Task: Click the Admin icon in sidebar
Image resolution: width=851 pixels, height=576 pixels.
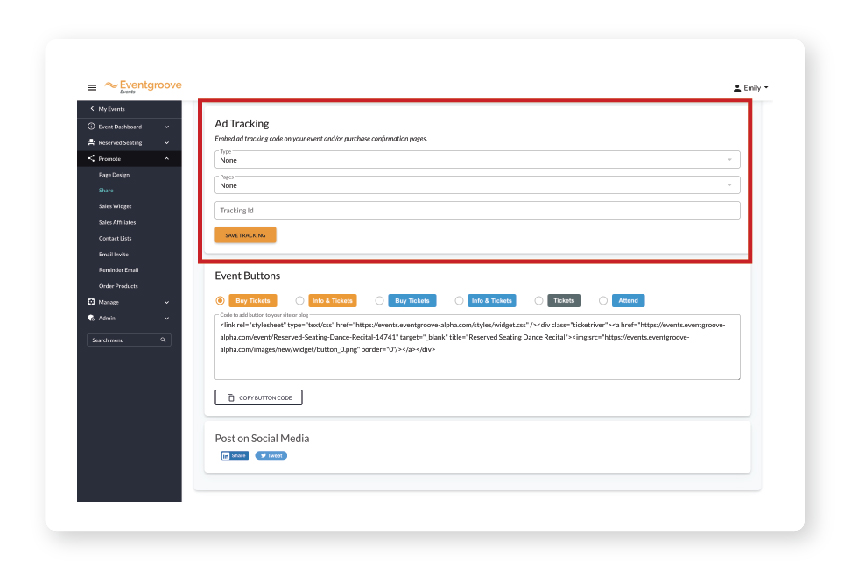Action: coord(91,318)
